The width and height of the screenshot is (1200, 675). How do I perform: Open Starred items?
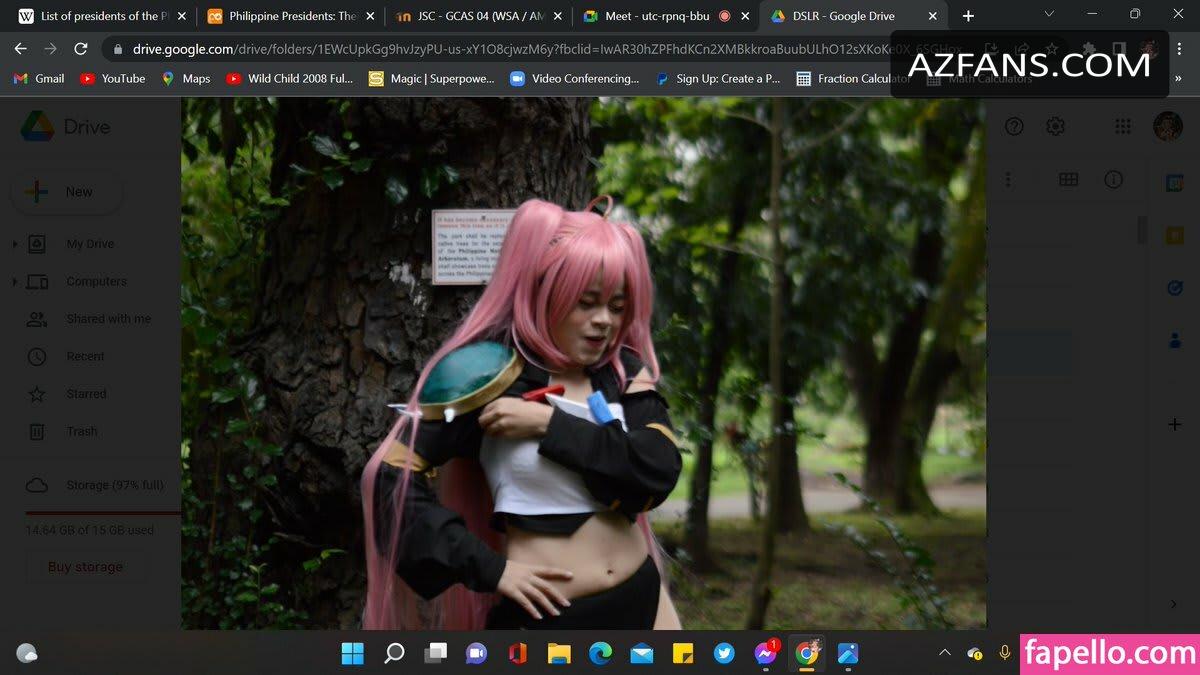tap(86, 394)
